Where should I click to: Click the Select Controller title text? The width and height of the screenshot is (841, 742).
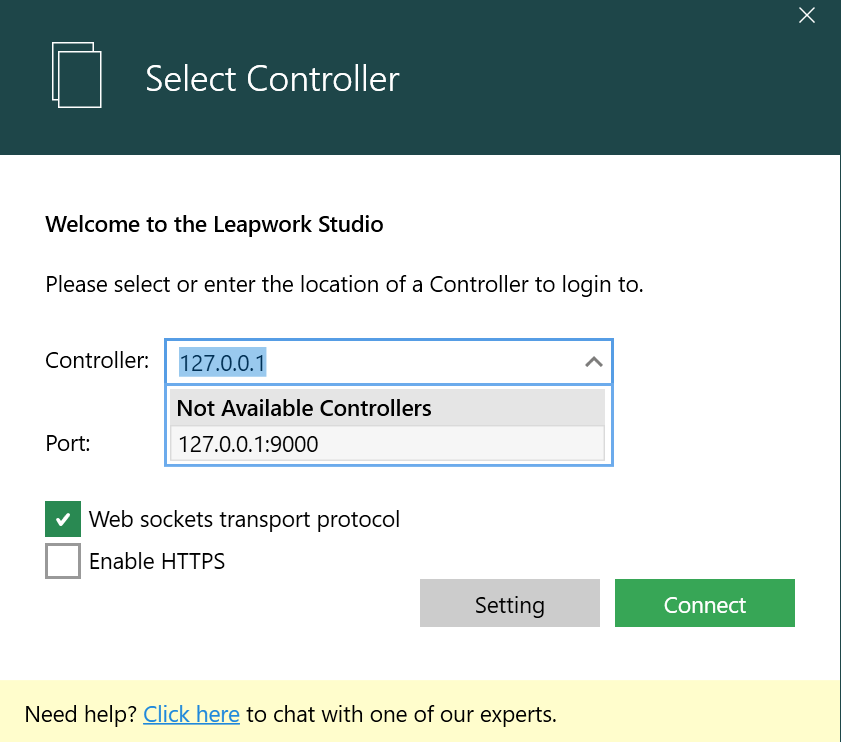pyautogui.click(x=272, y=78)
